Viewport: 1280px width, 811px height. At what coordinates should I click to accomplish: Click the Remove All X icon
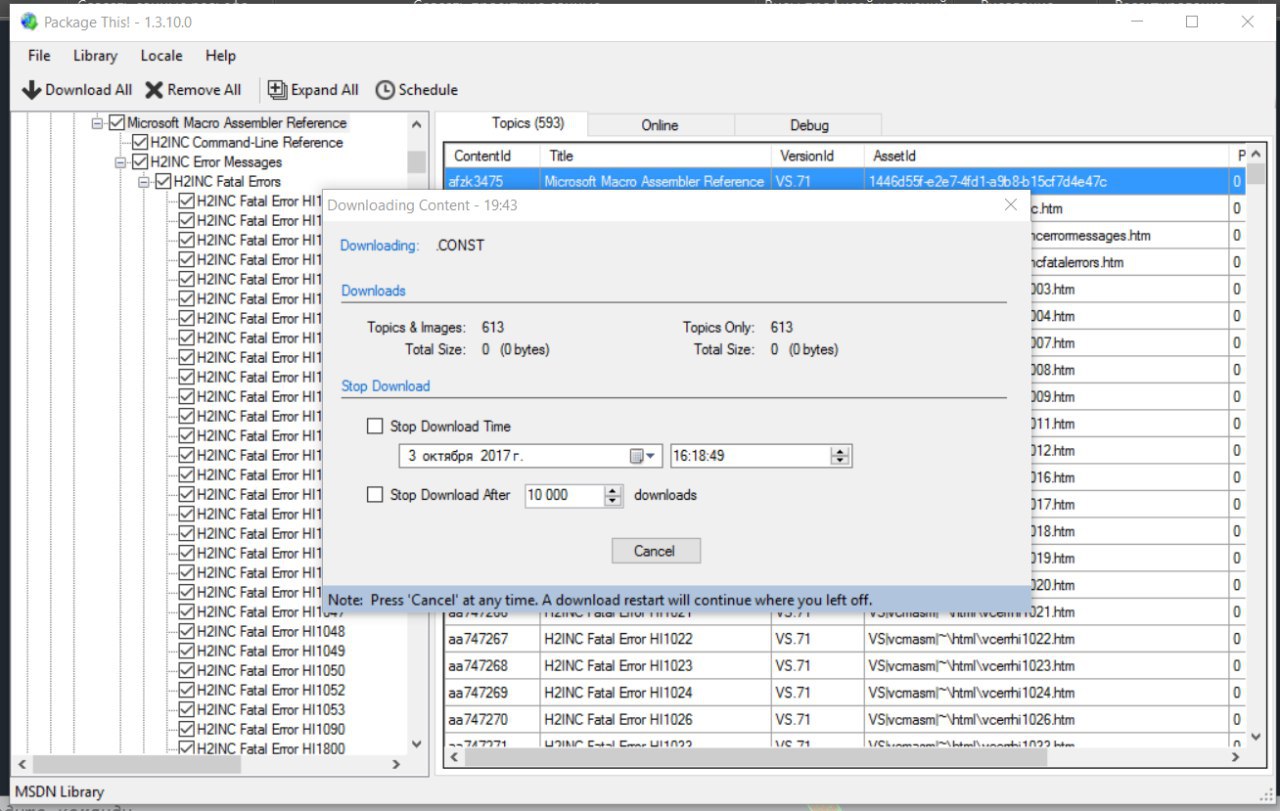(154, 90)
